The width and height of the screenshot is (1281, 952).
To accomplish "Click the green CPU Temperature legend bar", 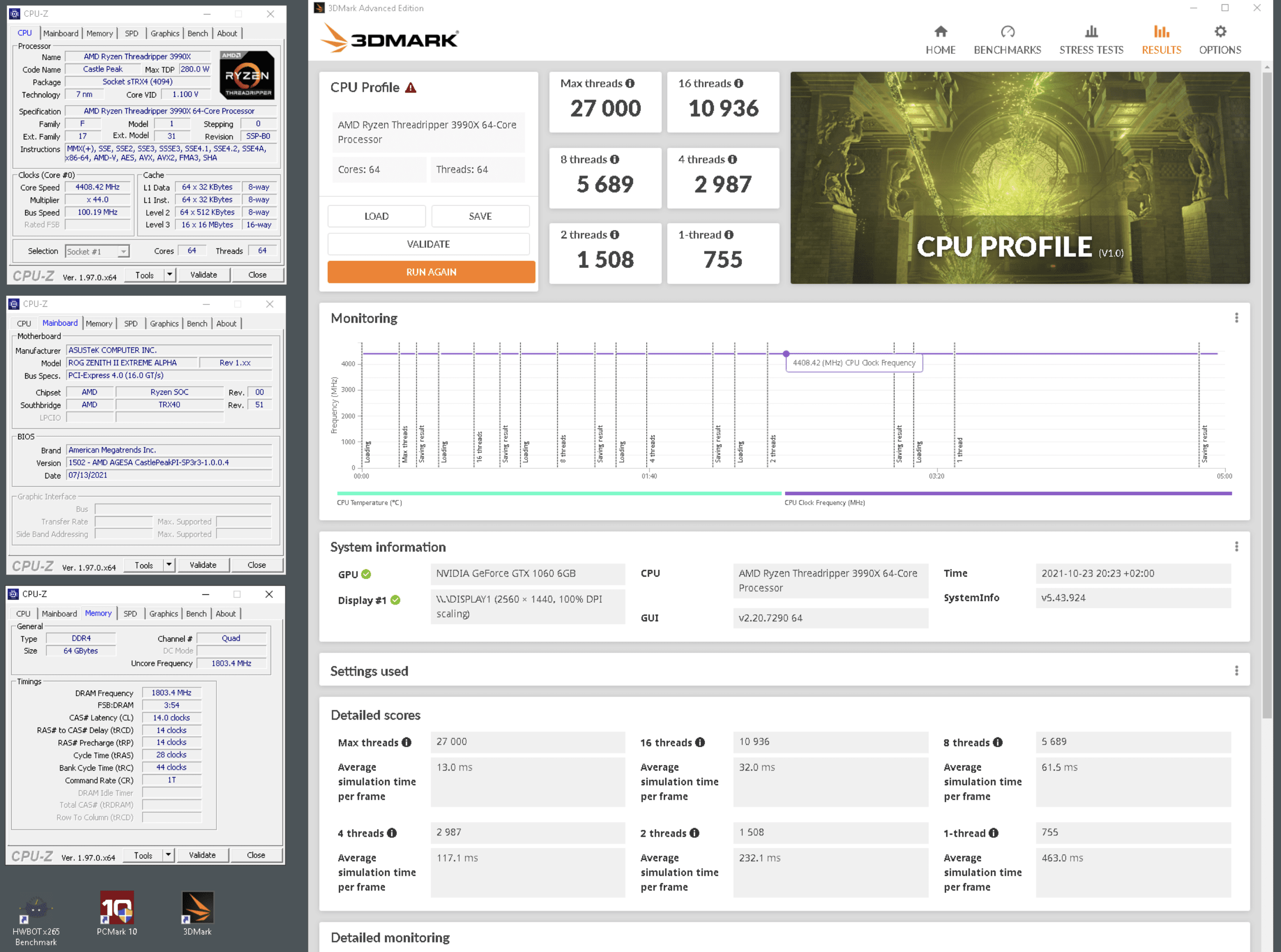I will (x=559, y=494).
